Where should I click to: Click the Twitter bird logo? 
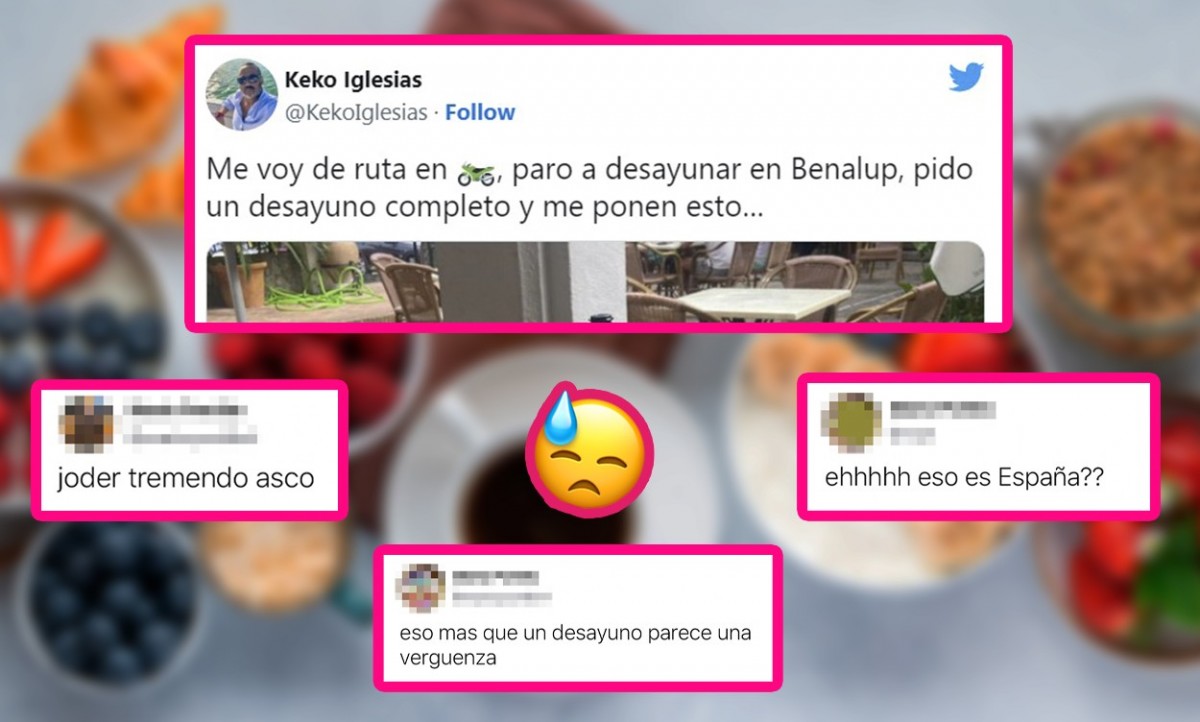click(x=966, y=78)
